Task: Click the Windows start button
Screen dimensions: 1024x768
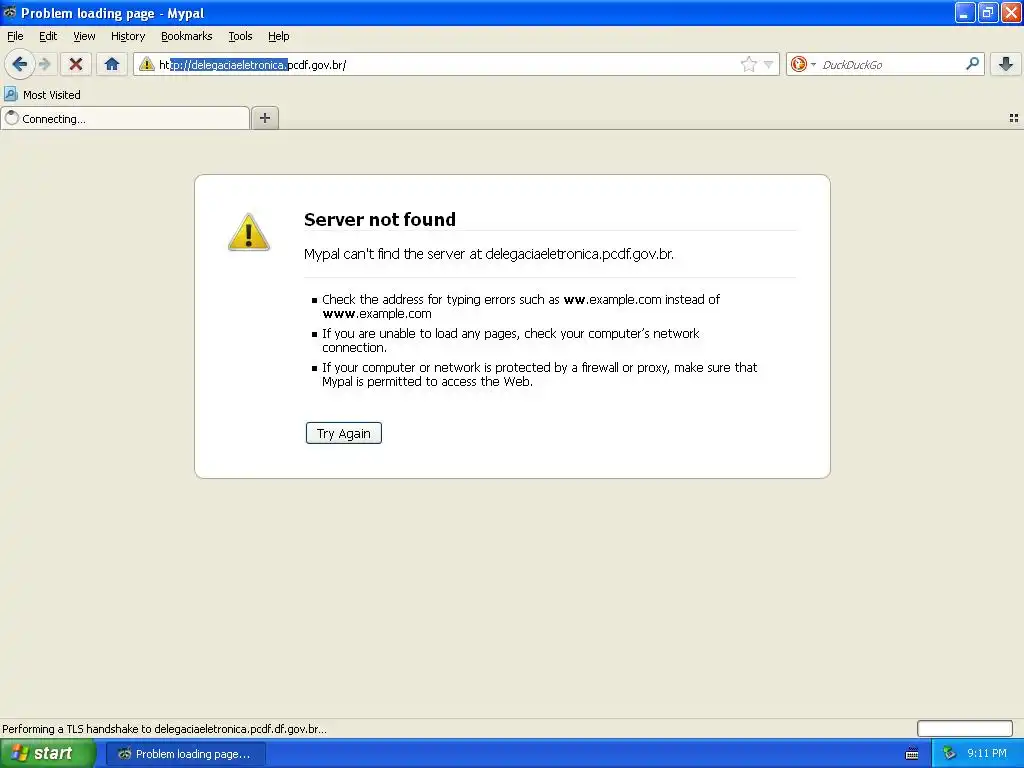Action: 48,753
